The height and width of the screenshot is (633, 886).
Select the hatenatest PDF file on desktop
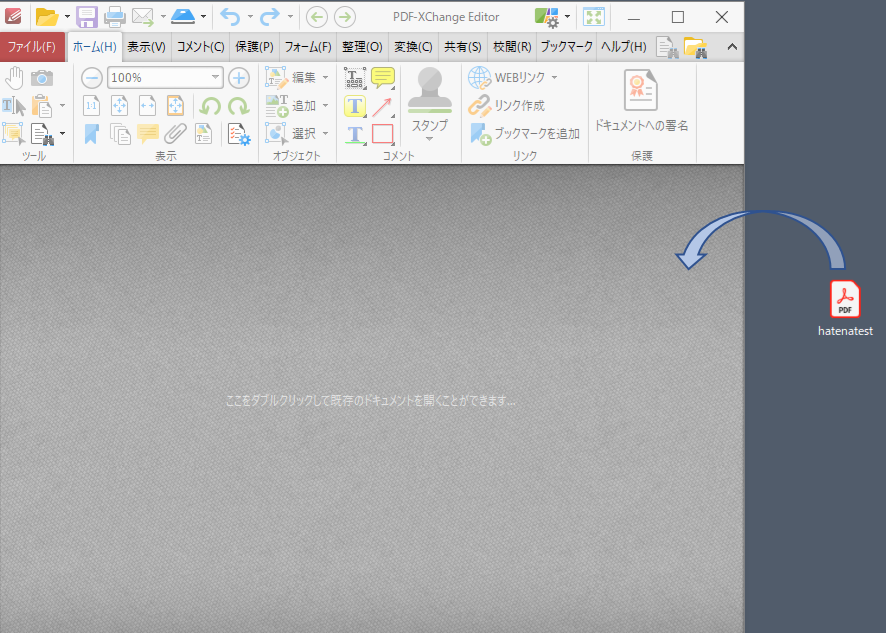pyautogui.click(x=845, y=309)
